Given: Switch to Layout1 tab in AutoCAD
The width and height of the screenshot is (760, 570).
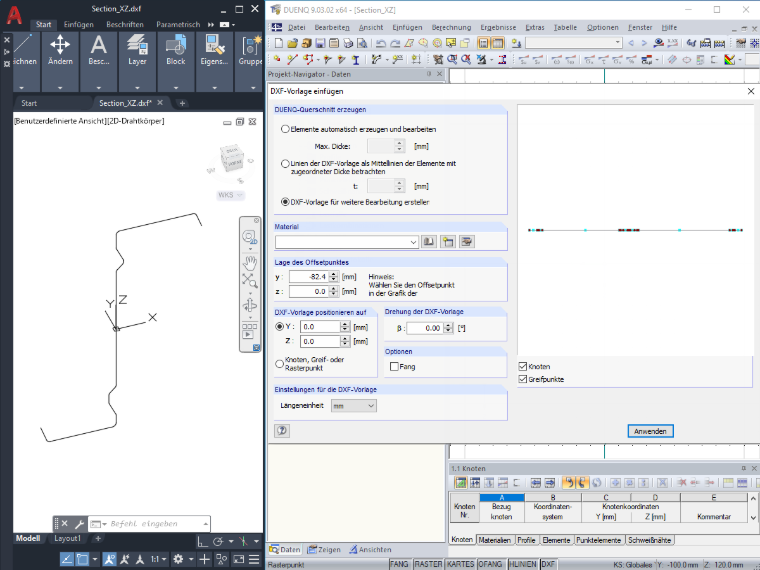Looking at the screenshot, I should (67, 538).
